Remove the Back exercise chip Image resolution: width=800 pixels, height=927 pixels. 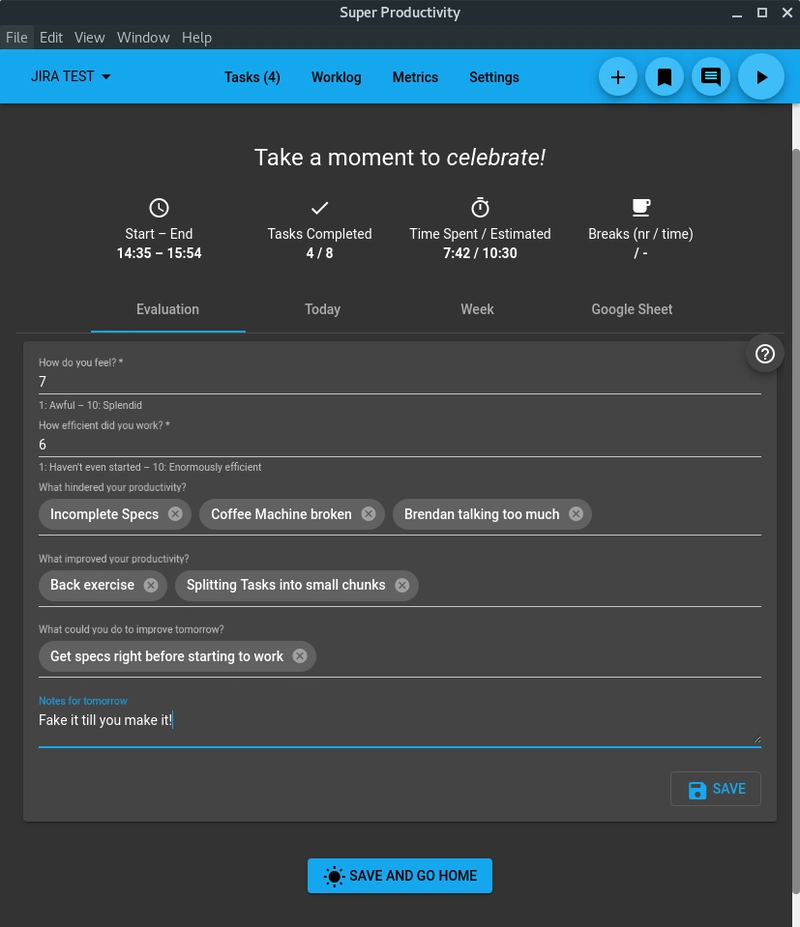pyautogui.click(x=151, y=585)
